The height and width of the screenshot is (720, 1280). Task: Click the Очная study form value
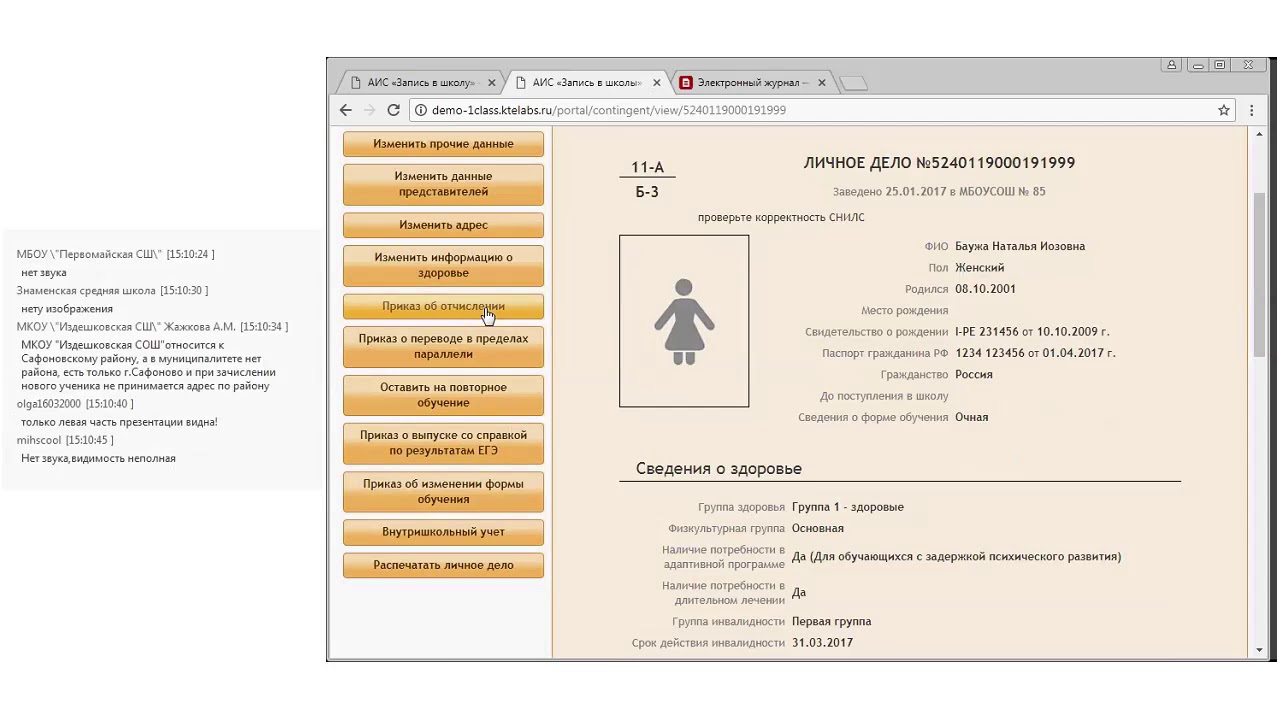971,418
